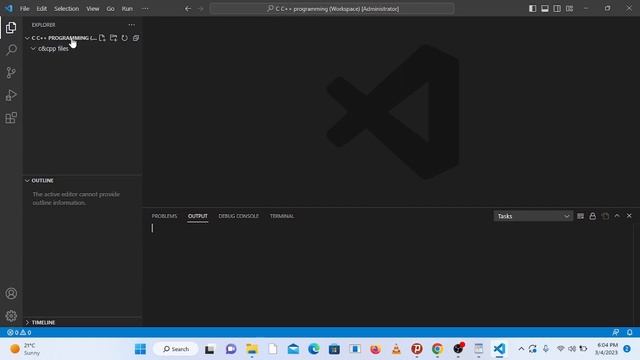Close the bottom panel
This screenshot has width=640, height=360.
click(x=629, y=216)
